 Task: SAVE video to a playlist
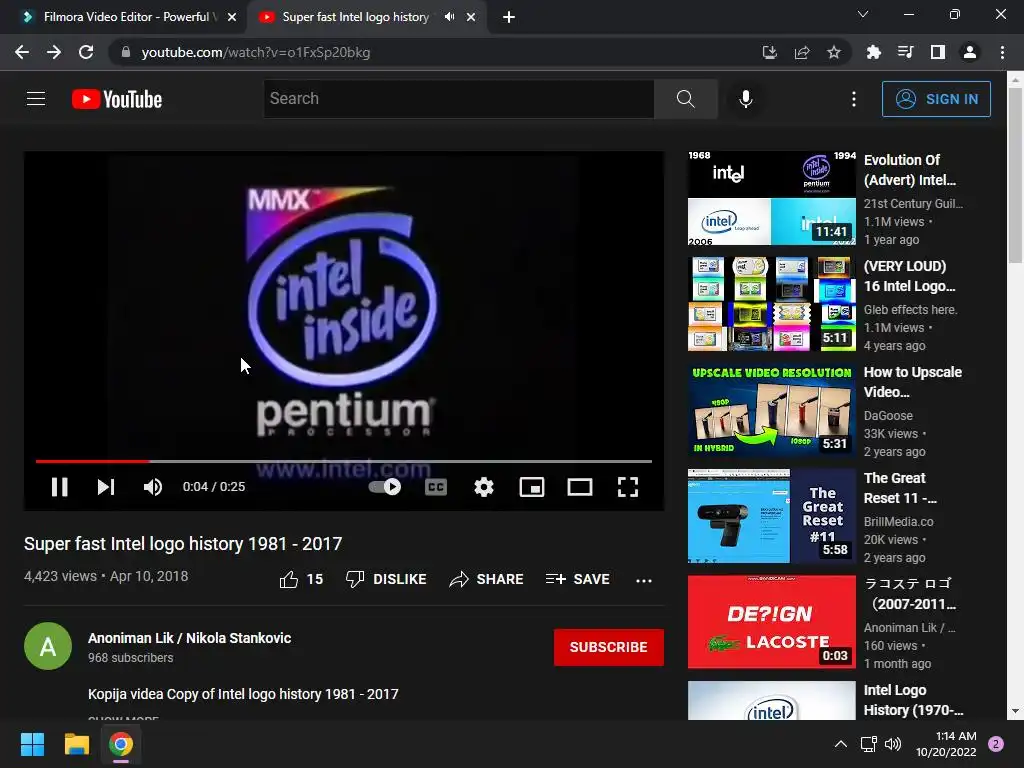pyautogui.click(x=577, y=579)
